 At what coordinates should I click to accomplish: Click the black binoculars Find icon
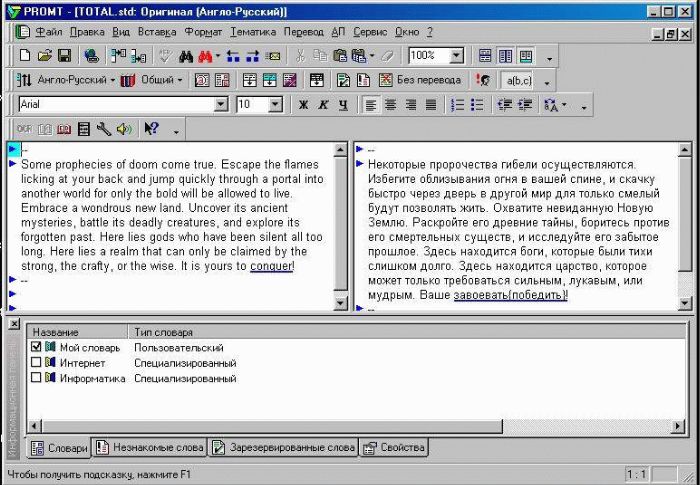186,56
